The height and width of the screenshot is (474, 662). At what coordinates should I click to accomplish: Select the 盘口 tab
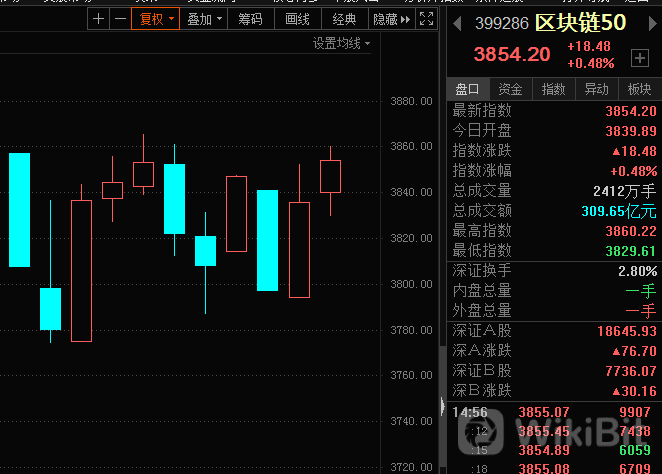pyautogui.click(x=468, y=89)
